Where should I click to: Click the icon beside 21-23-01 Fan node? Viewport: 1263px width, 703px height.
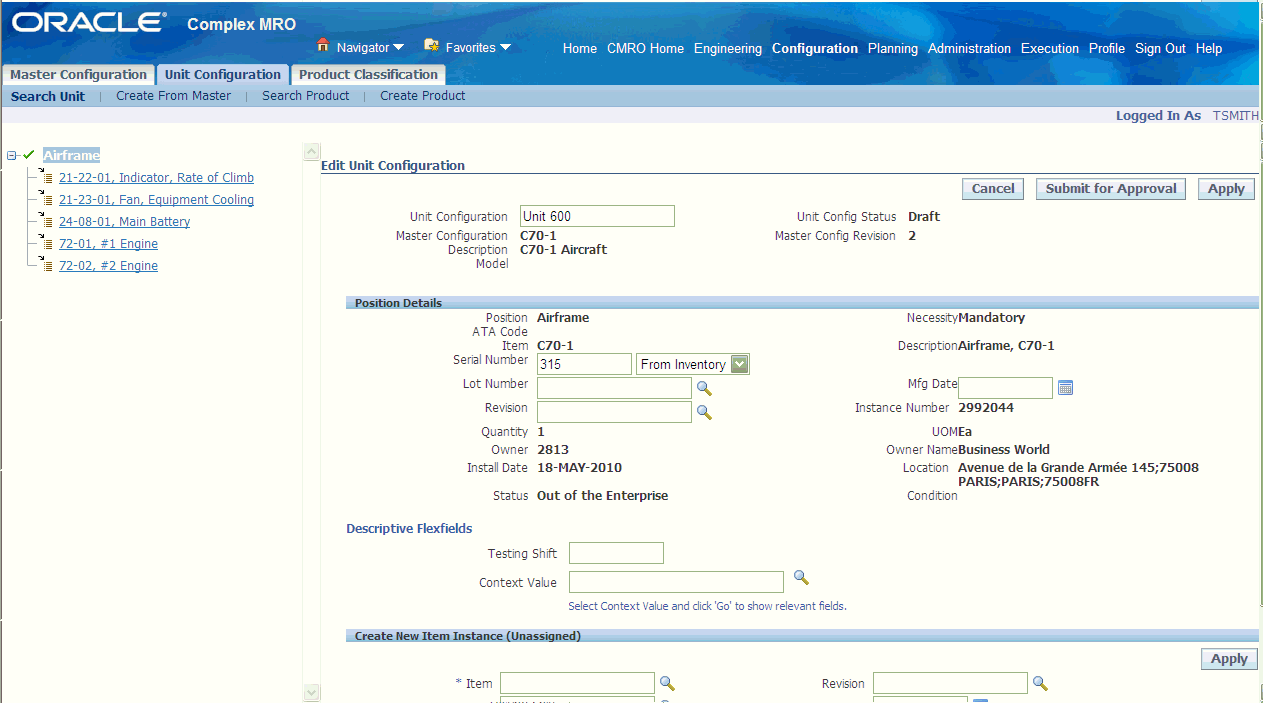tap(46, 200)
